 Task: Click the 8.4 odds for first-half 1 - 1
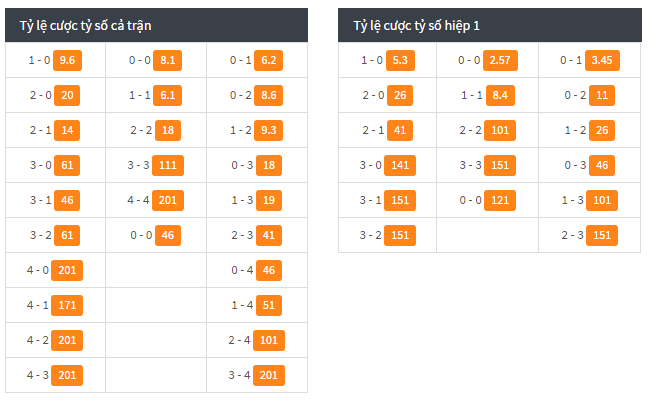click(x=500, y=95)
